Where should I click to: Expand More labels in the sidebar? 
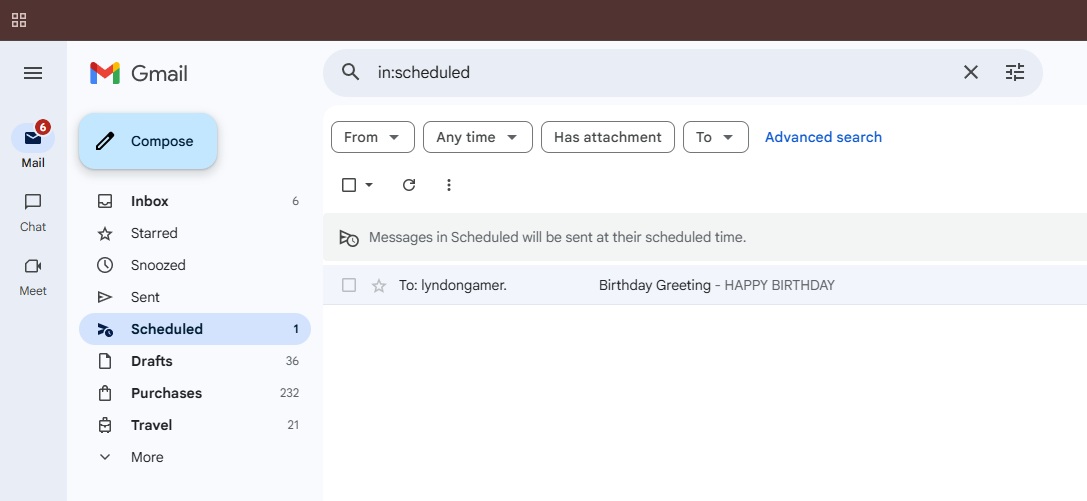146,457
